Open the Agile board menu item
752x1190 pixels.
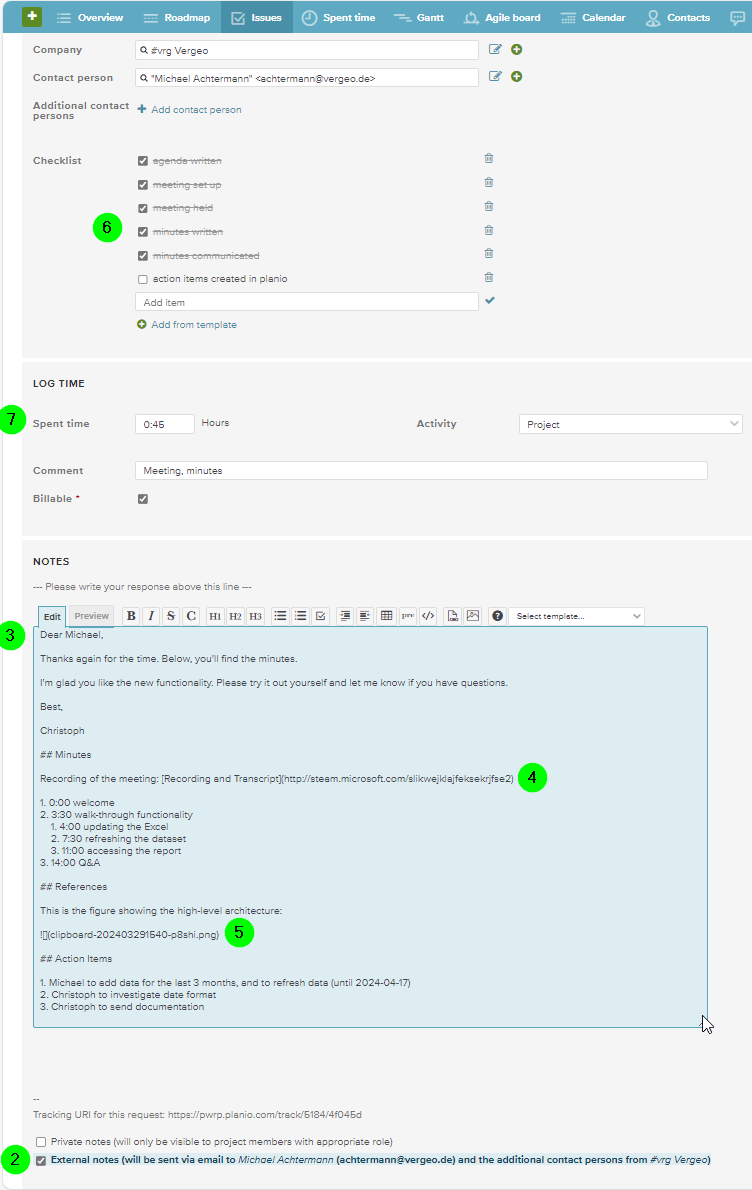(x=502, y=17)
